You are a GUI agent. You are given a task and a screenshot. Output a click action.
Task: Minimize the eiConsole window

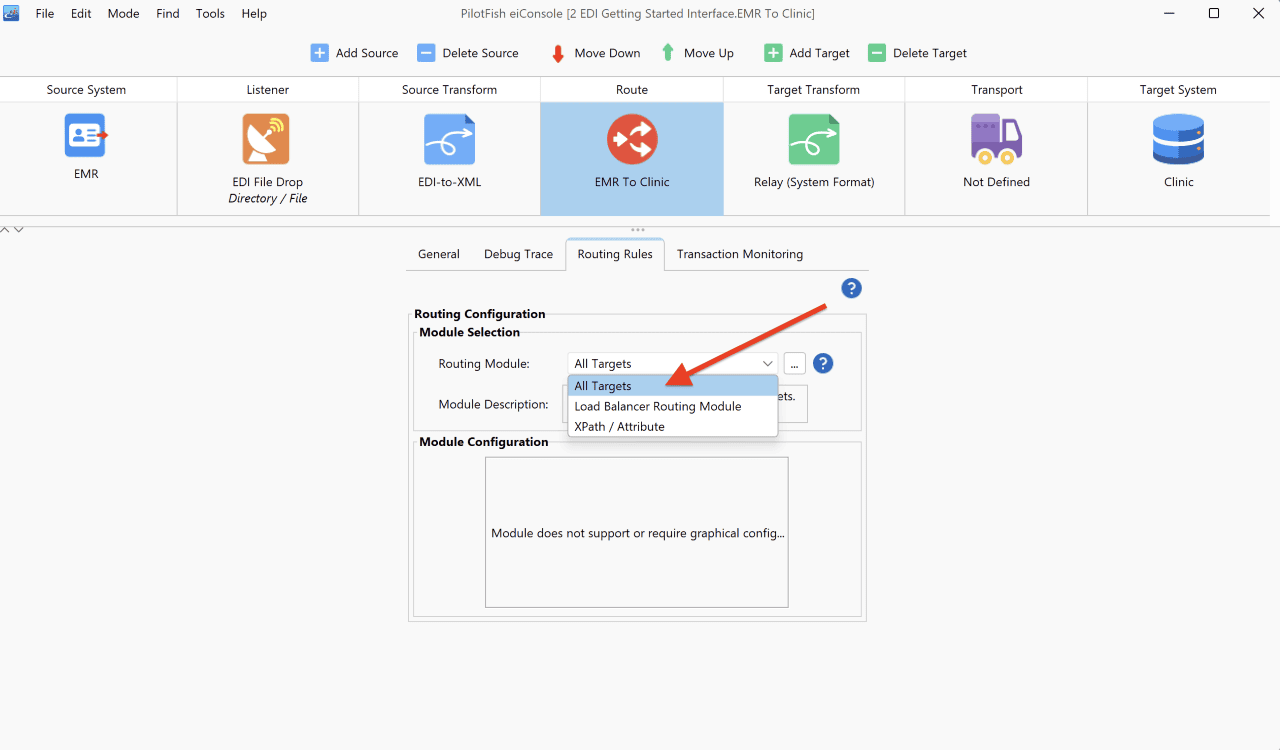pyautogui.click(x=1167, y=13)
